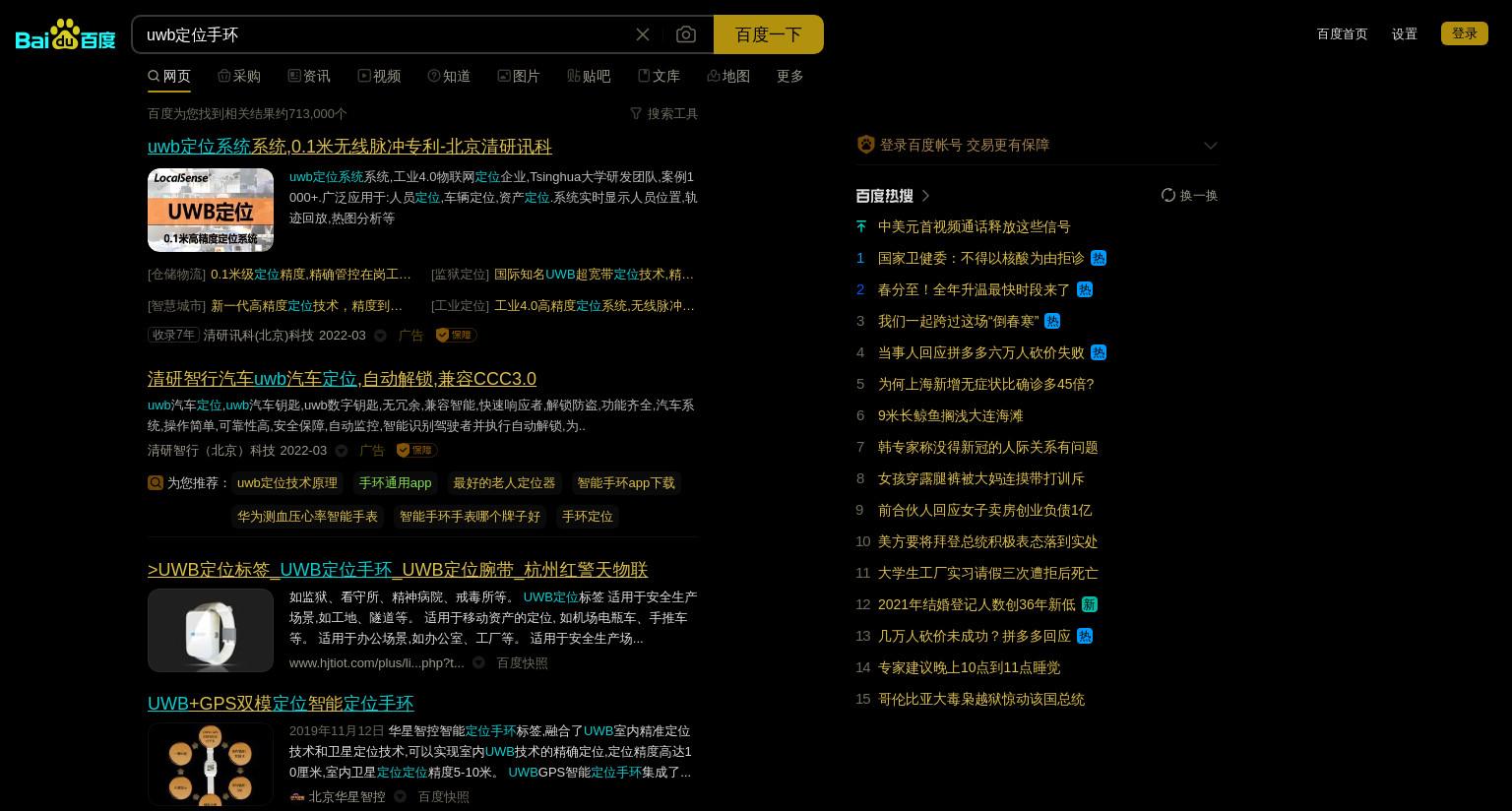Open hot topic 春分至！全年升温最快时段来了
The image size is (1512, 811).
pos(974,290)
